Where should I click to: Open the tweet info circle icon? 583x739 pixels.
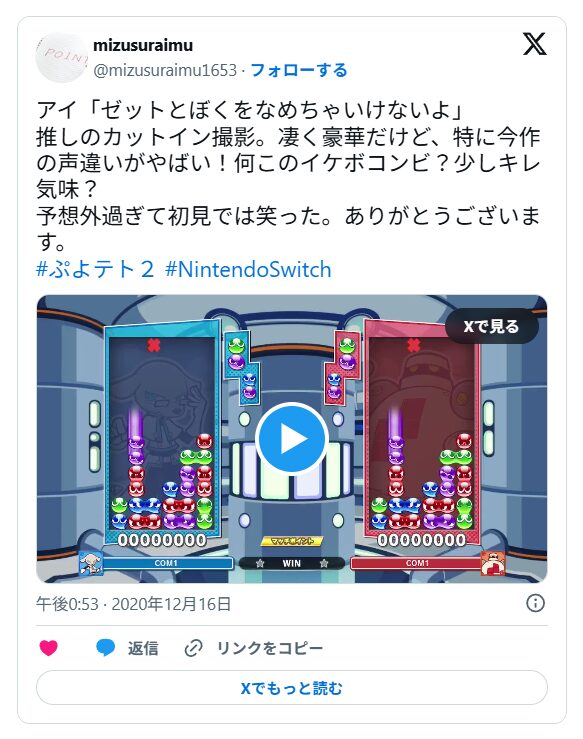pos(535,603)
